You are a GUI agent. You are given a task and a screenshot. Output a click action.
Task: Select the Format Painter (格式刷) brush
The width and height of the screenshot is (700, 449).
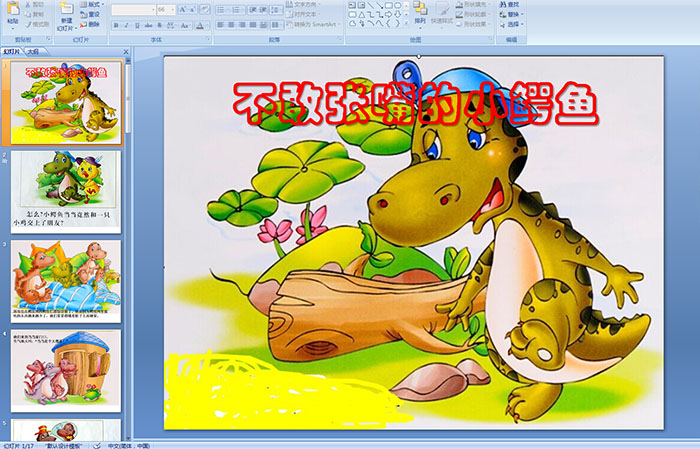(x=37, y=25)
